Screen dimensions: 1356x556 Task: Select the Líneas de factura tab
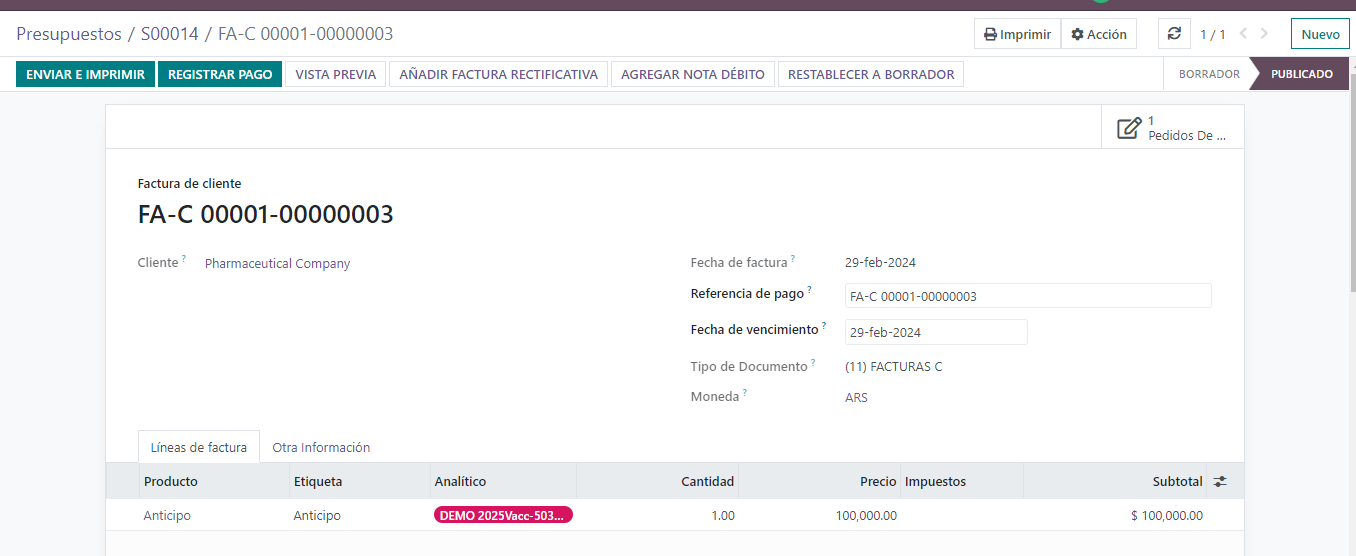(x=198, y=448)
